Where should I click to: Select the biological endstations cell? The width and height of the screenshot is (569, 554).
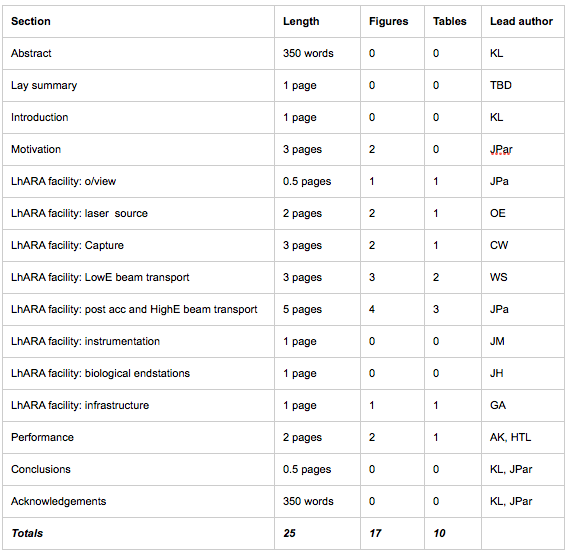click(x=138, y=373)
